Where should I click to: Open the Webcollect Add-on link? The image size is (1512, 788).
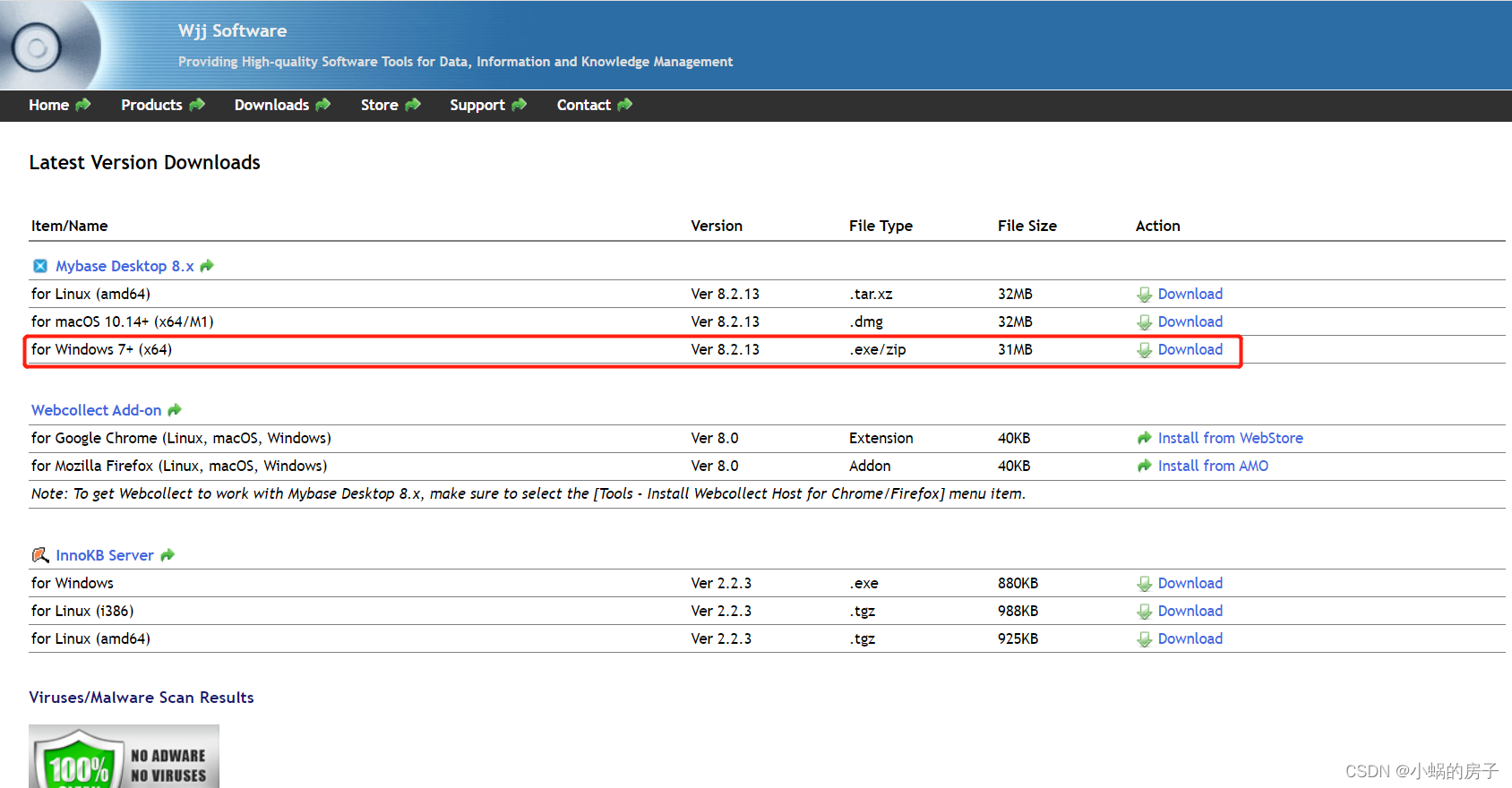pyautogui.click(x=97, y=410)
